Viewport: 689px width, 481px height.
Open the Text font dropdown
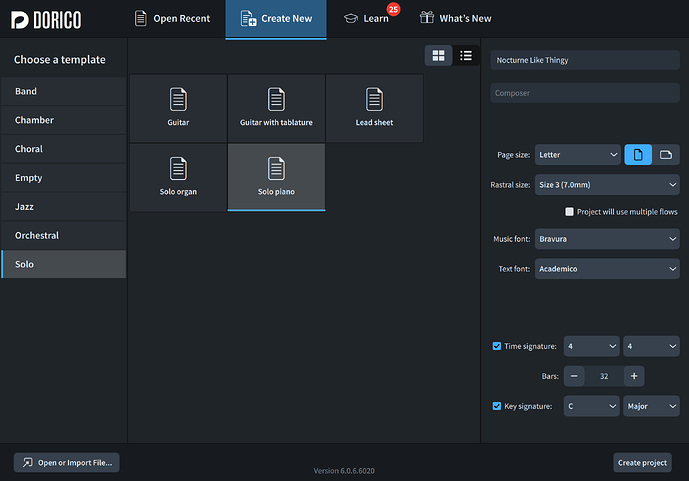click(607, 269)
